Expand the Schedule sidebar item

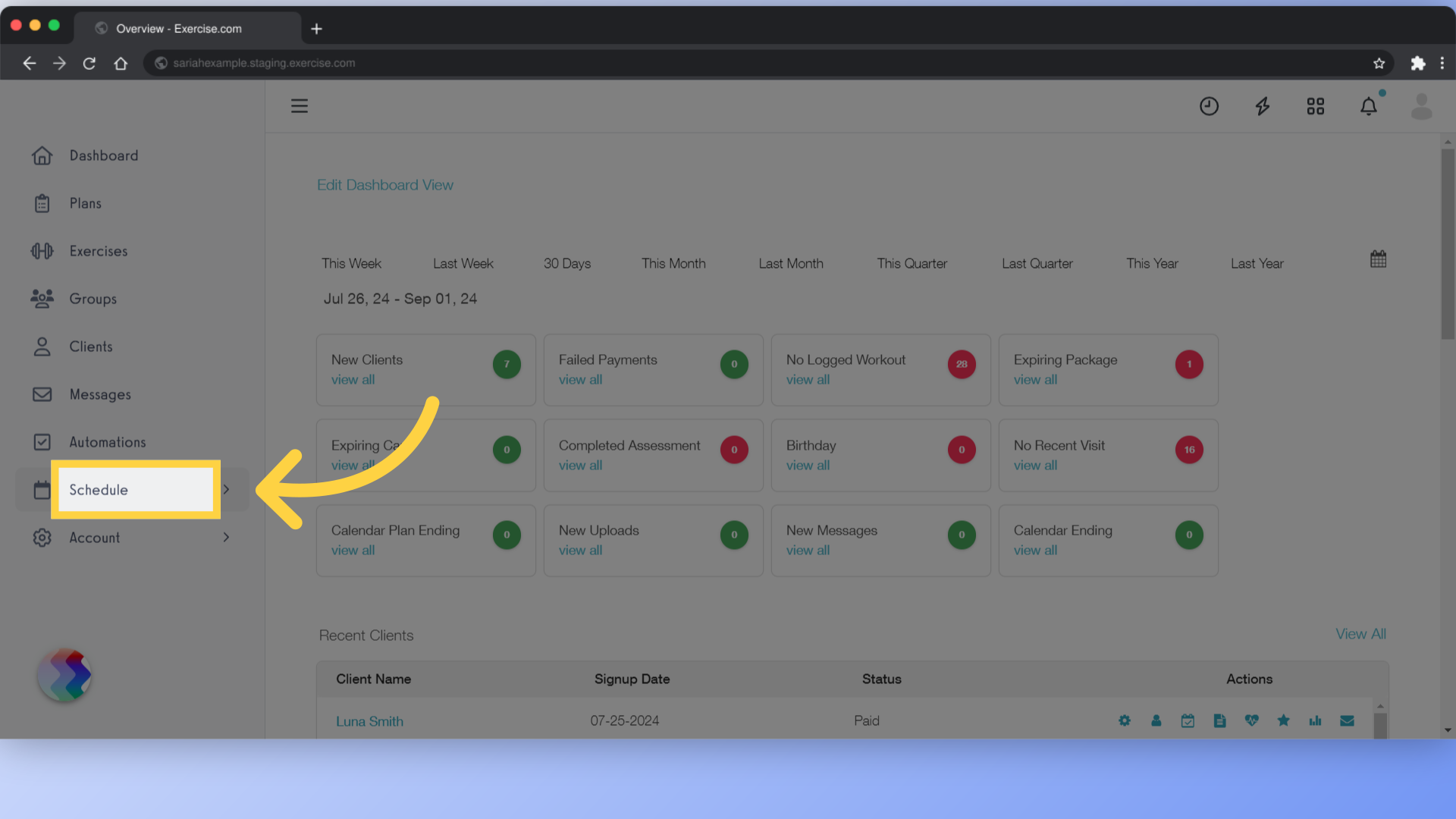click(228, 489)
